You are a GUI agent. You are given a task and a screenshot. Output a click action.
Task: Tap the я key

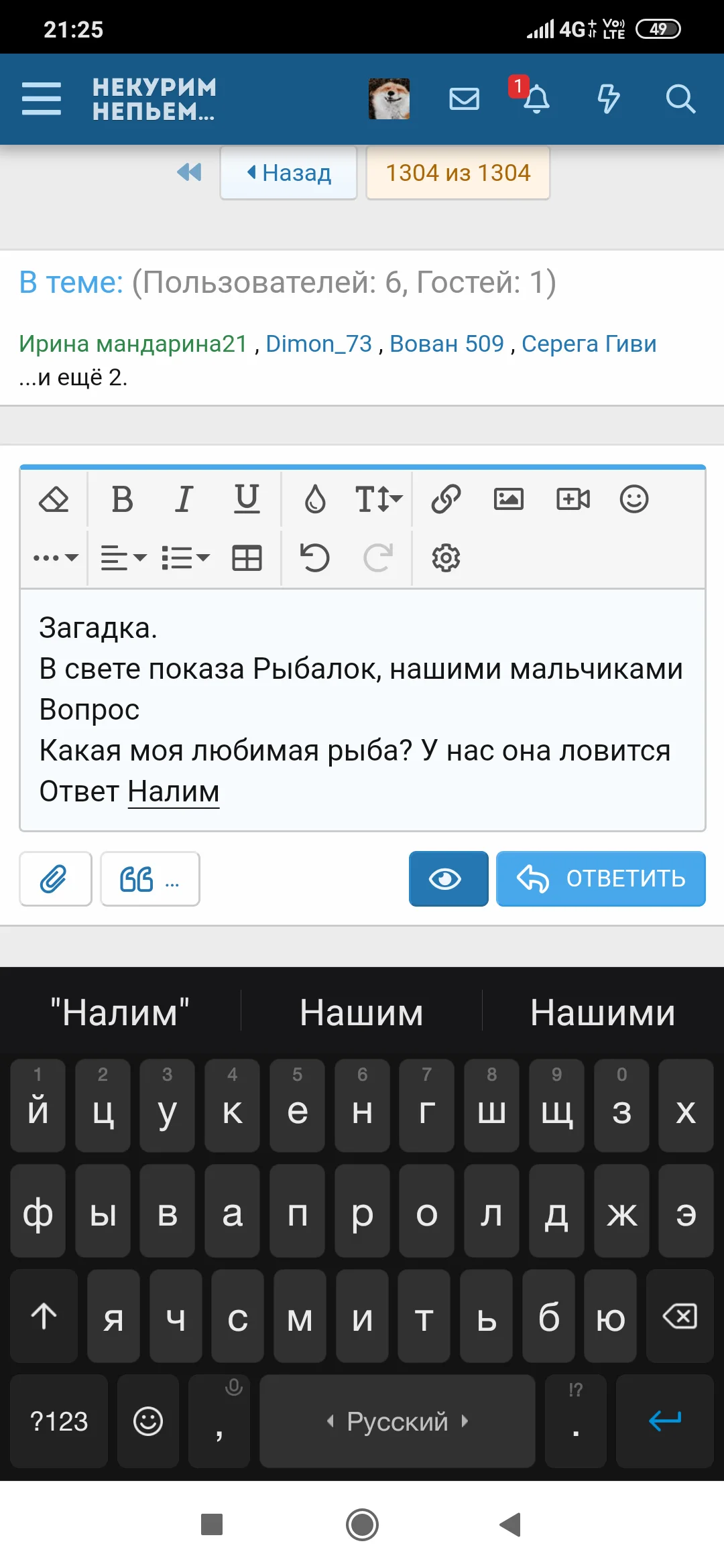point(113,1317)
